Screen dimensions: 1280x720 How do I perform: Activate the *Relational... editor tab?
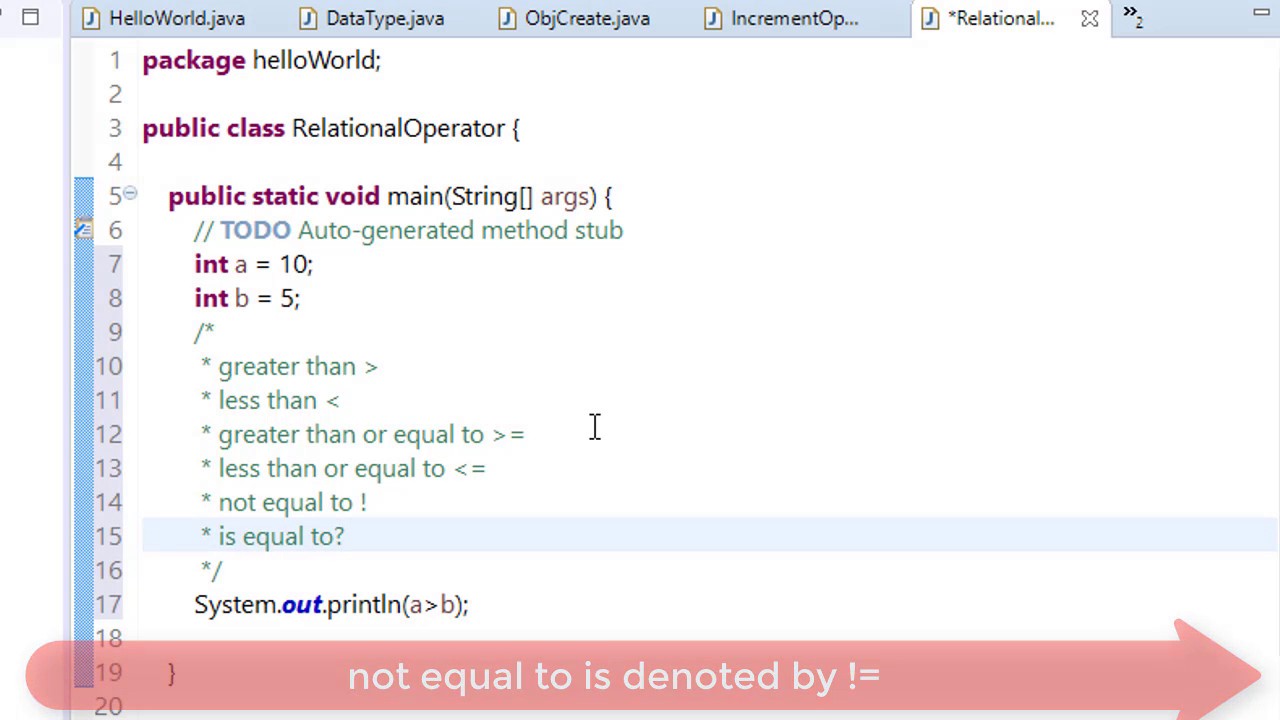(x=990, y=18)
